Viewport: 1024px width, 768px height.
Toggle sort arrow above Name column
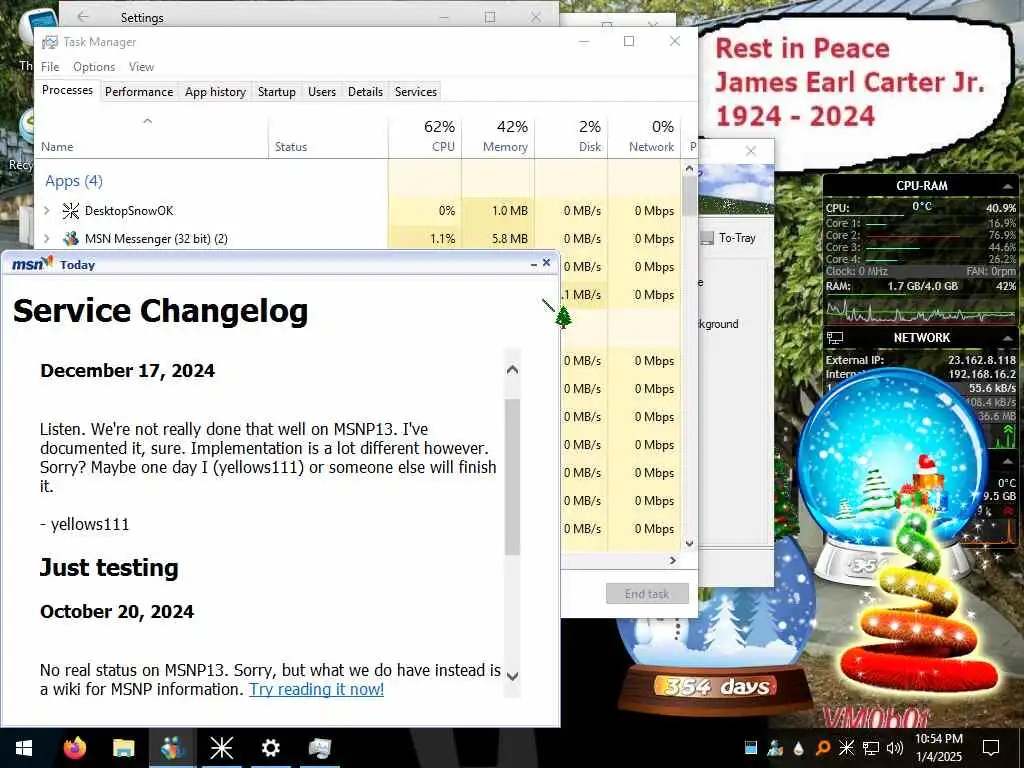(x=148, y=121)
